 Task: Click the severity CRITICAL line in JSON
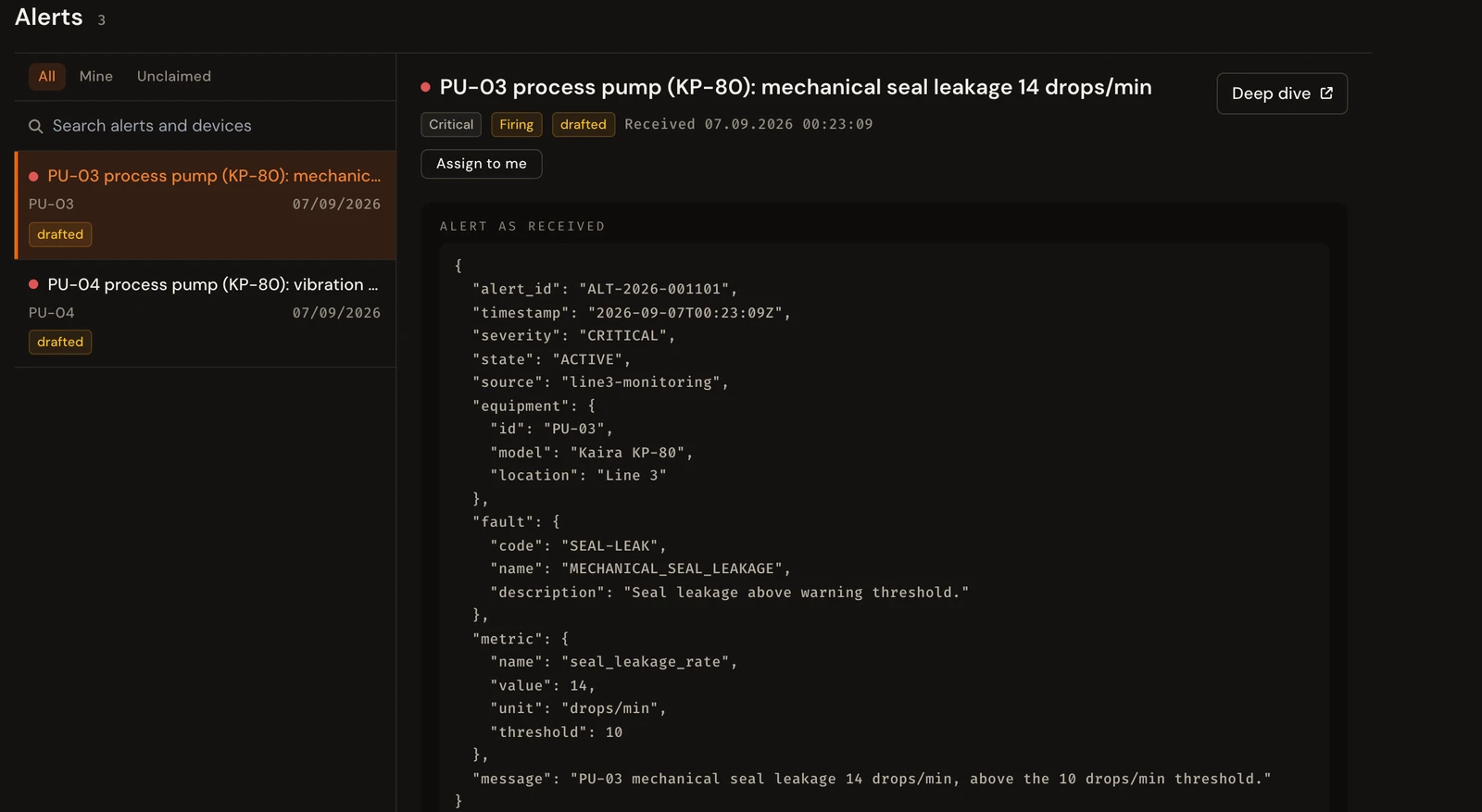[x=574, y=335]
